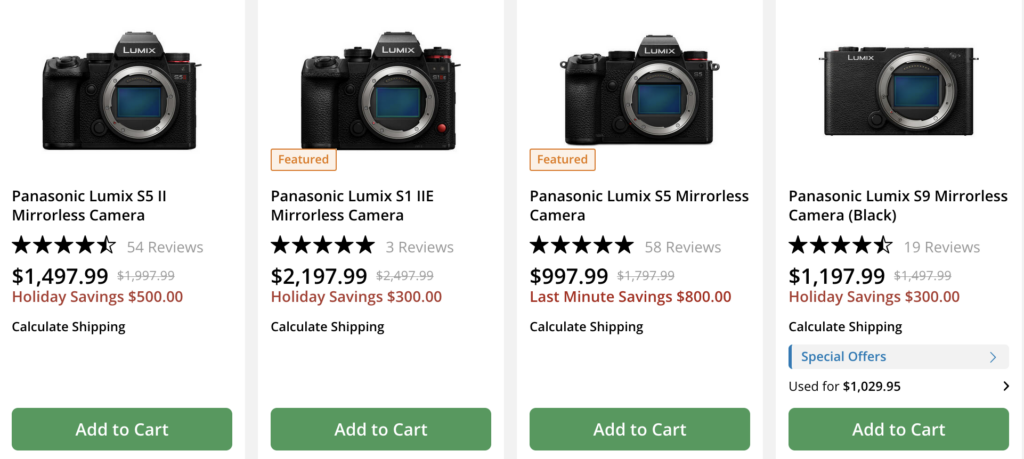Click Calculate Shipping for Lumix S1 IIE
1024x459 pixels.
pyautogui.click(x=328, y=327)
